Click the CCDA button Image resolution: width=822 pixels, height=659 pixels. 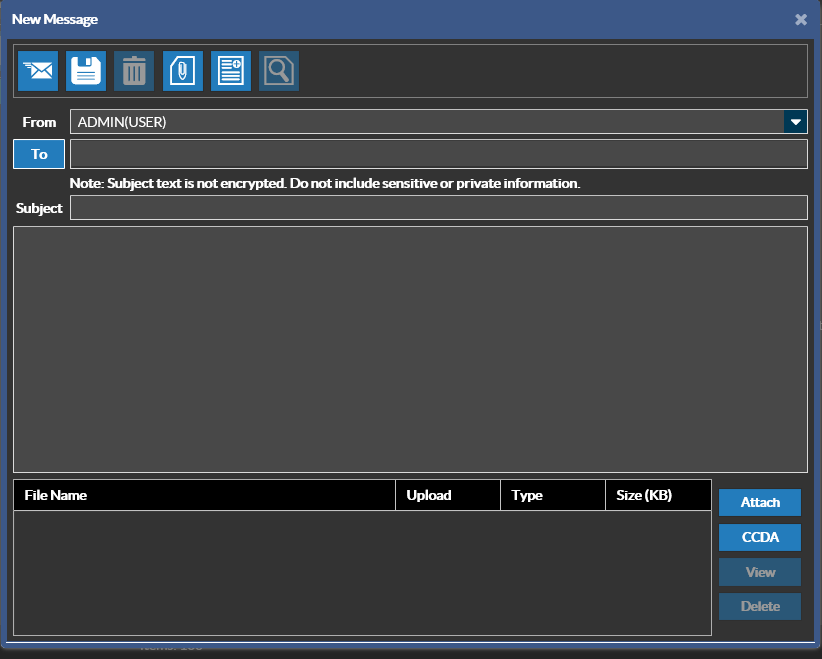760,537
